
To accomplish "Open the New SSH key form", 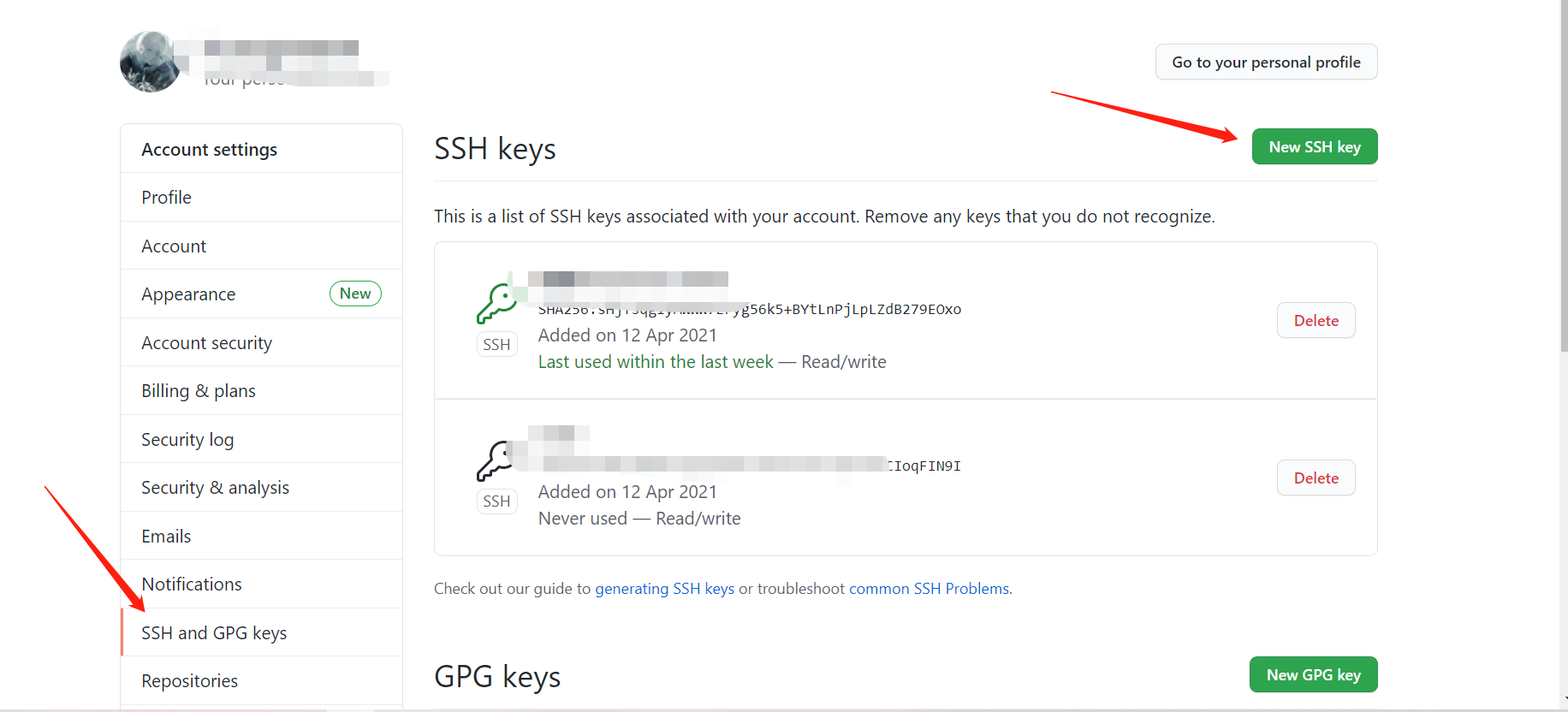I will coord(1314,146).
